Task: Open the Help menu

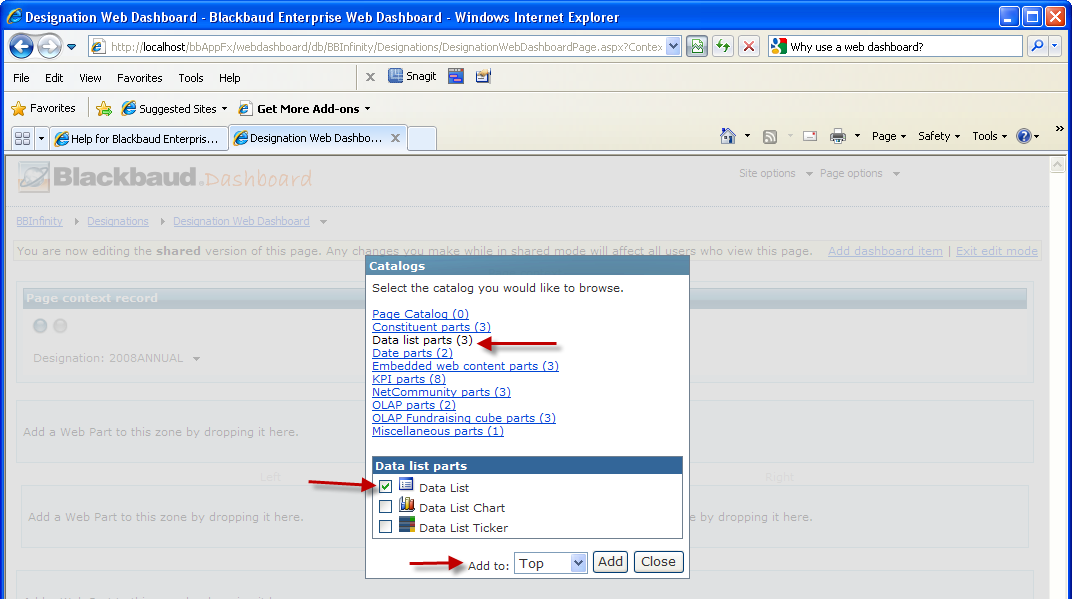Action: click(x=230, y=78)
